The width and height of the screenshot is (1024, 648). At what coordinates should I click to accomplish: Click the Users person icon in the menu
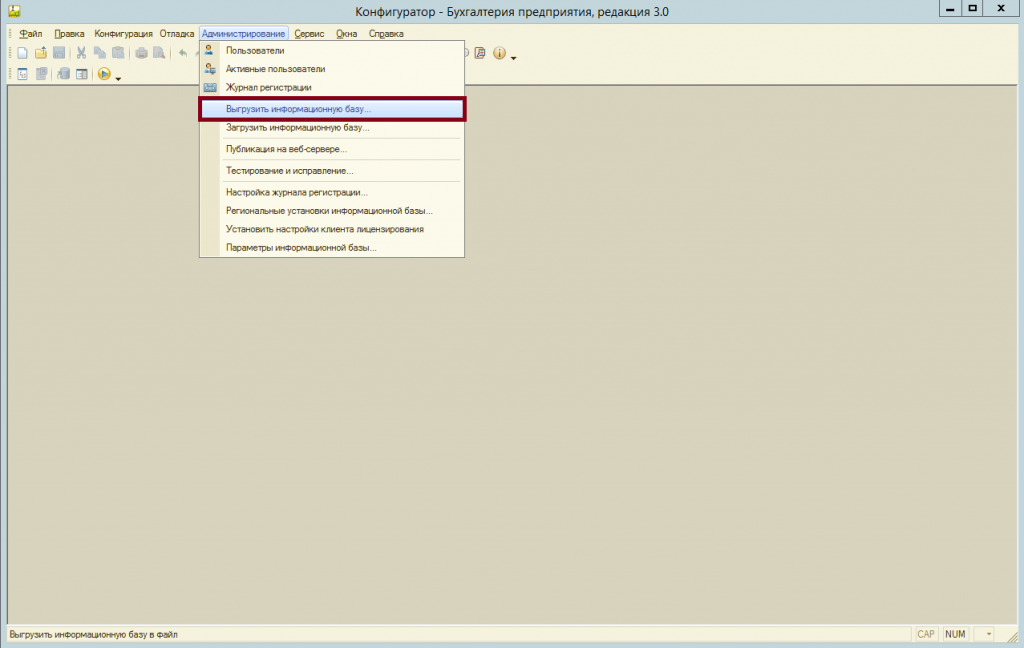pyautogui.click(x=209, y=50)
